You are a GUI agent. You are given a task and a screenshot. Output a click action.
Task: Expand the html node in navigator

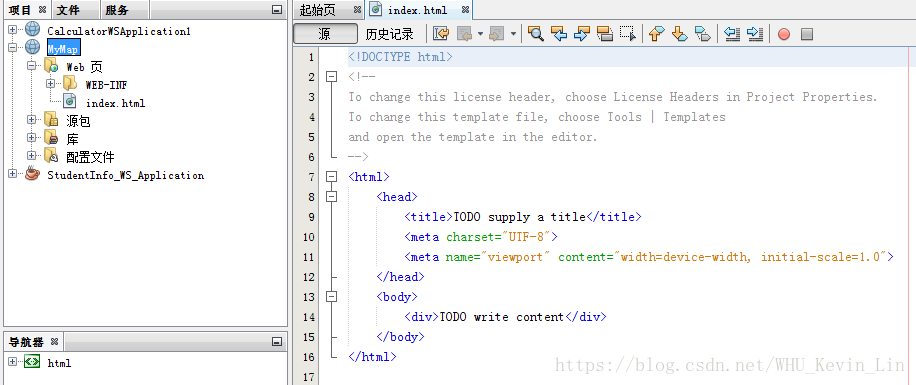[12, 362]
